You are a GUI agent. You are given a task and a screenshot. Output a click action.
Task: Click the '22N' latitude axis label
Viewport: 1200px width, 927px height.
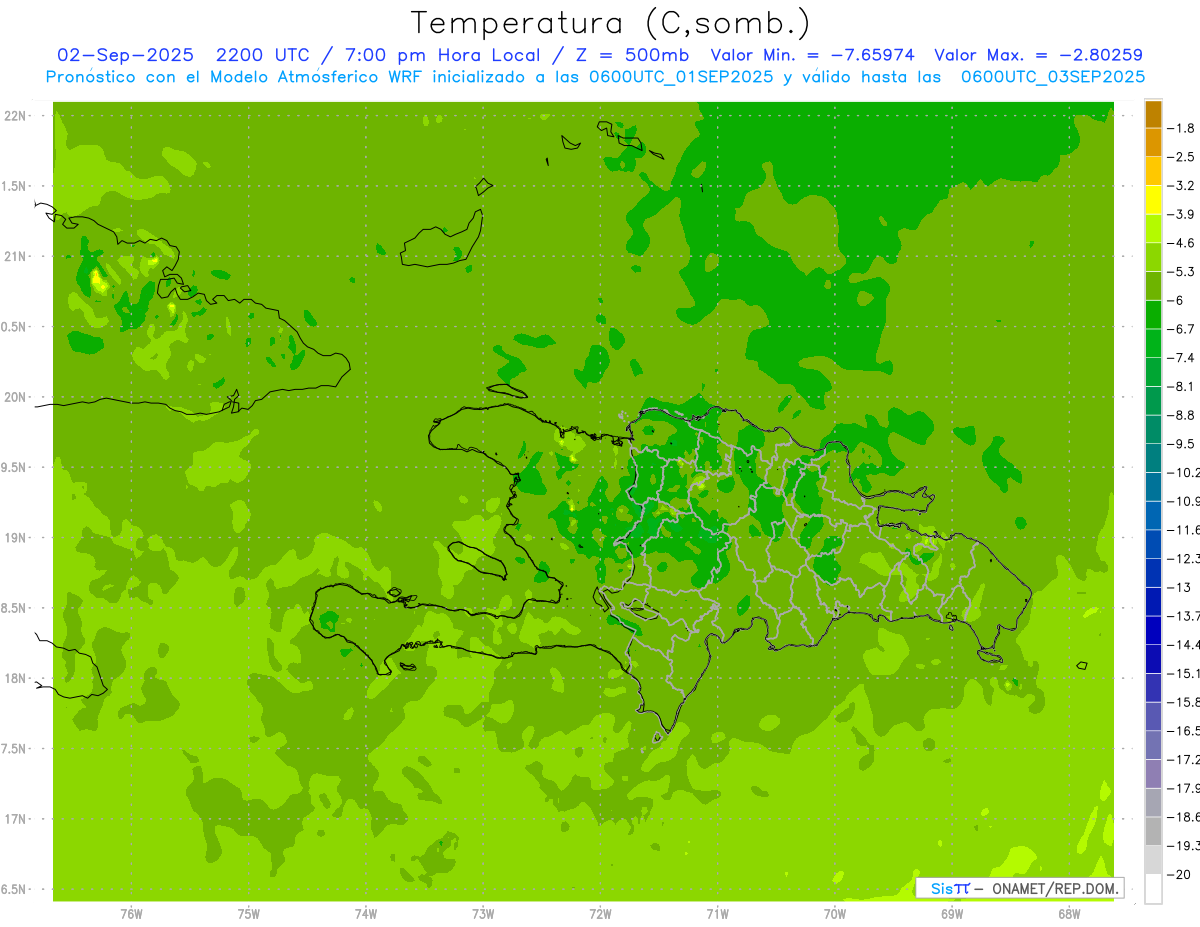[x=16, y=116]
